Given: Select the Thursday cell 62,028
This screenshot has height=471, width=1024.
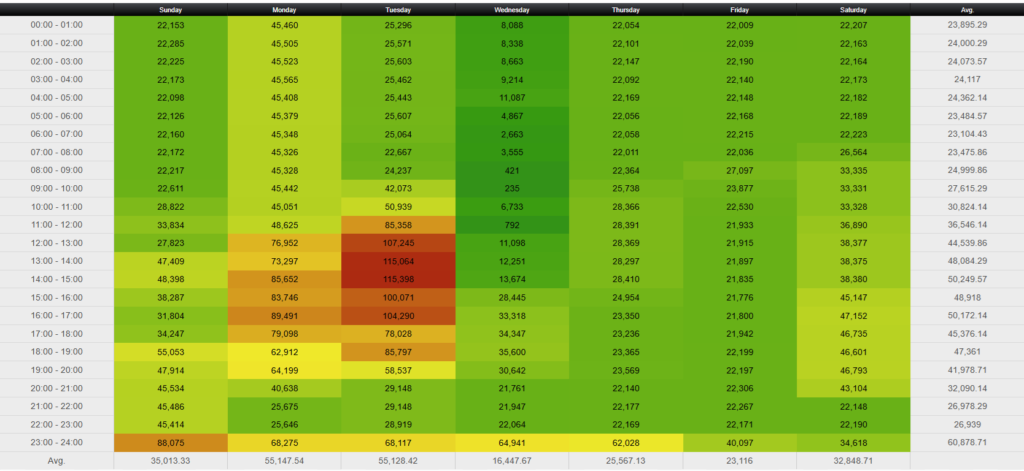Looking at the screenshot, I should pyautogui.click(x=626, y=442).
